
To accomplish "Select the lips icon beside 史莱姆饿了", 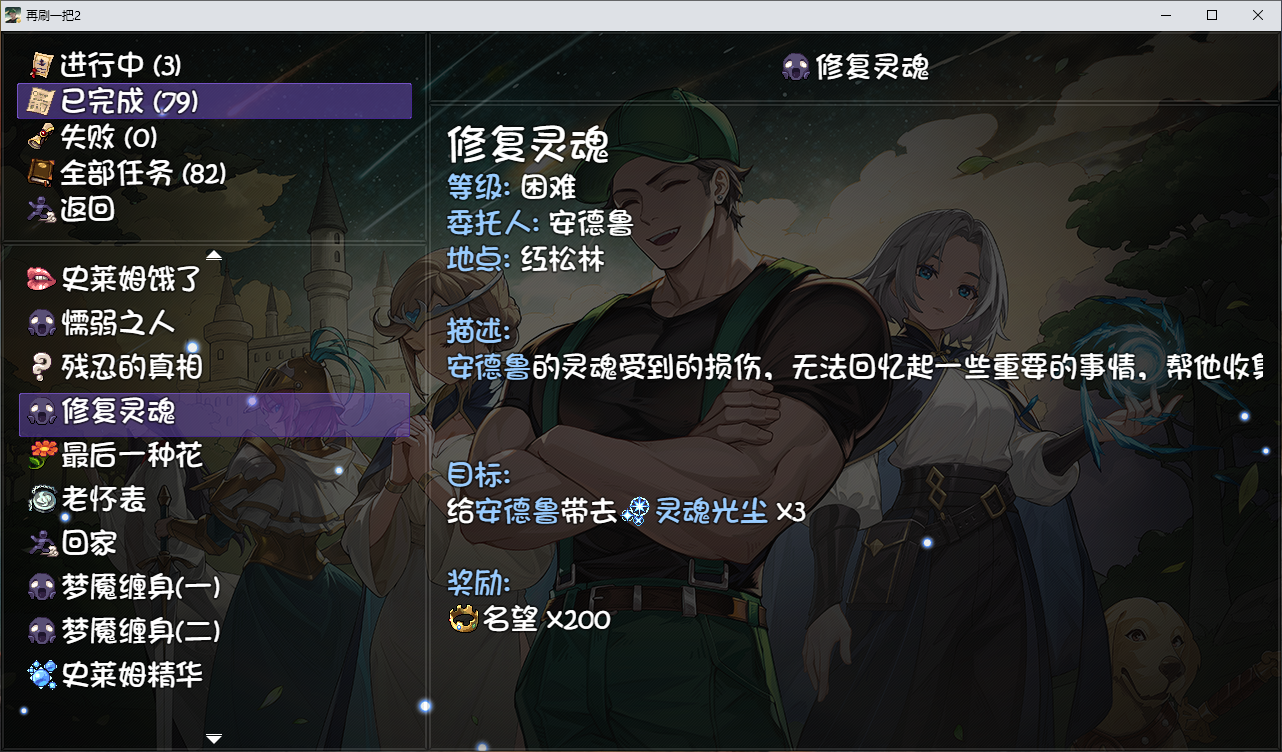I will click(x=41, y=280).
